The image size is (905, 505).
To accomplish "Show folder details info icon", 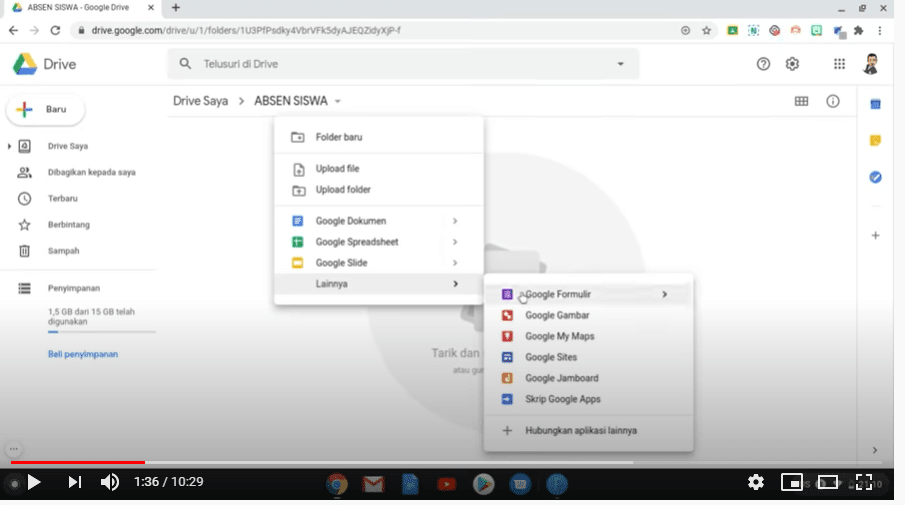I will point(832,101).
